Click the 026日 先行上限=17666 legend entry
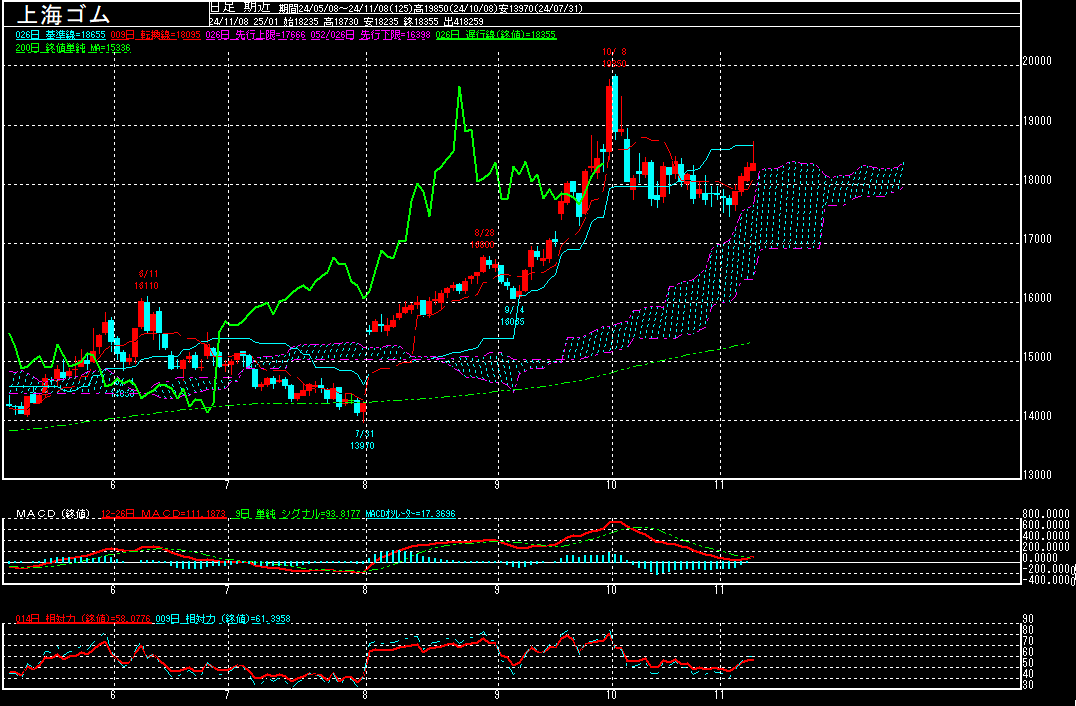1076x706 pixels. click(255, 35)
